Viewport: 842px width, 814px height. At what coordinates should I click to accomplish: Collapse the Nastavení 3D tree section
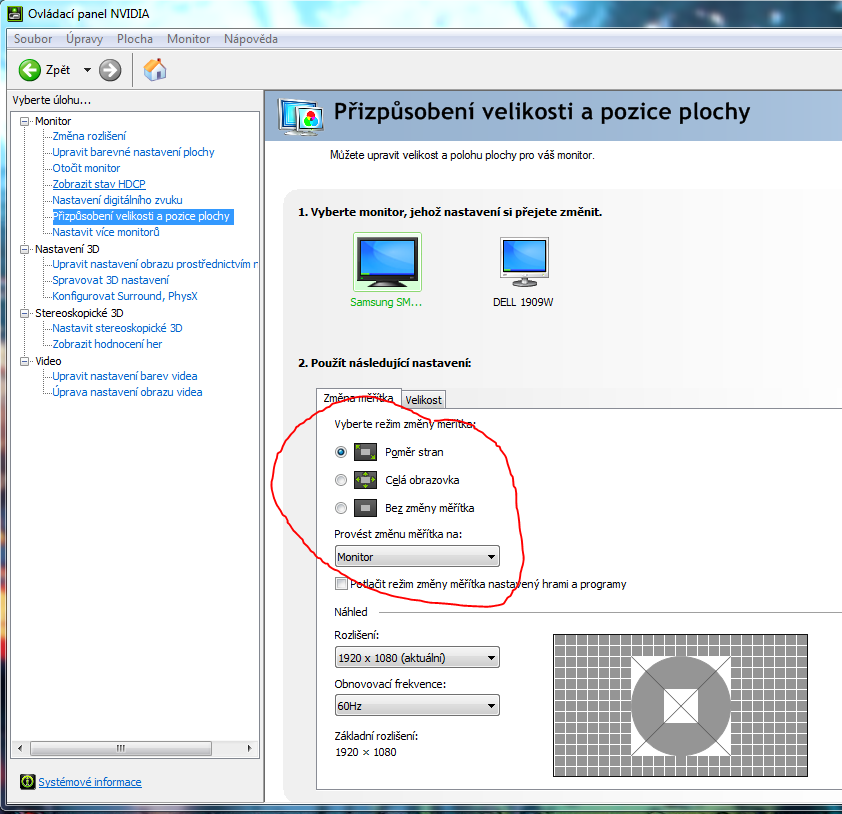click(x=25, y=249)
